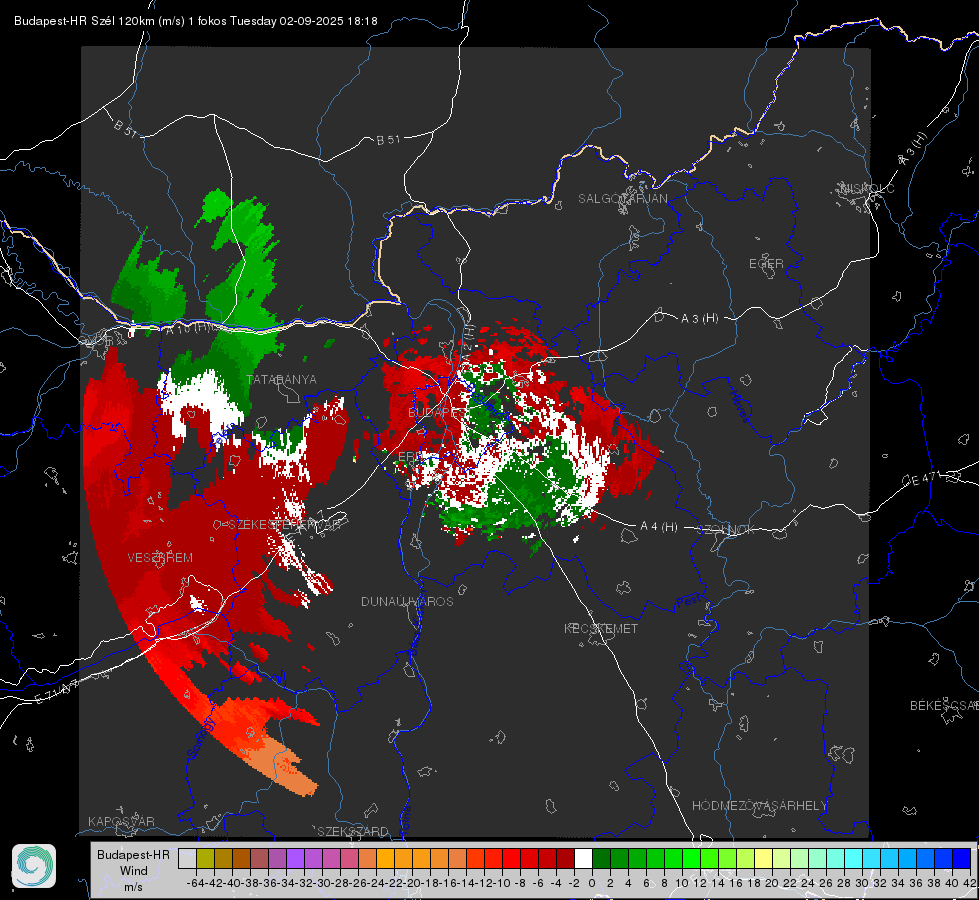
Task: Select the amber swatch between -24 and -22
Action: point(385,858)
